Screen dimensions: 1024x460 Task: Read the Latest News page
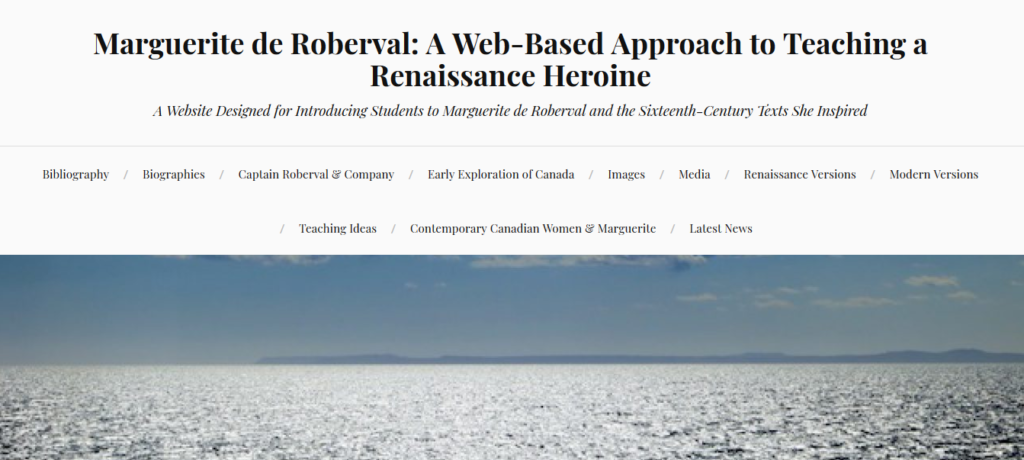(x=720, y=228)
